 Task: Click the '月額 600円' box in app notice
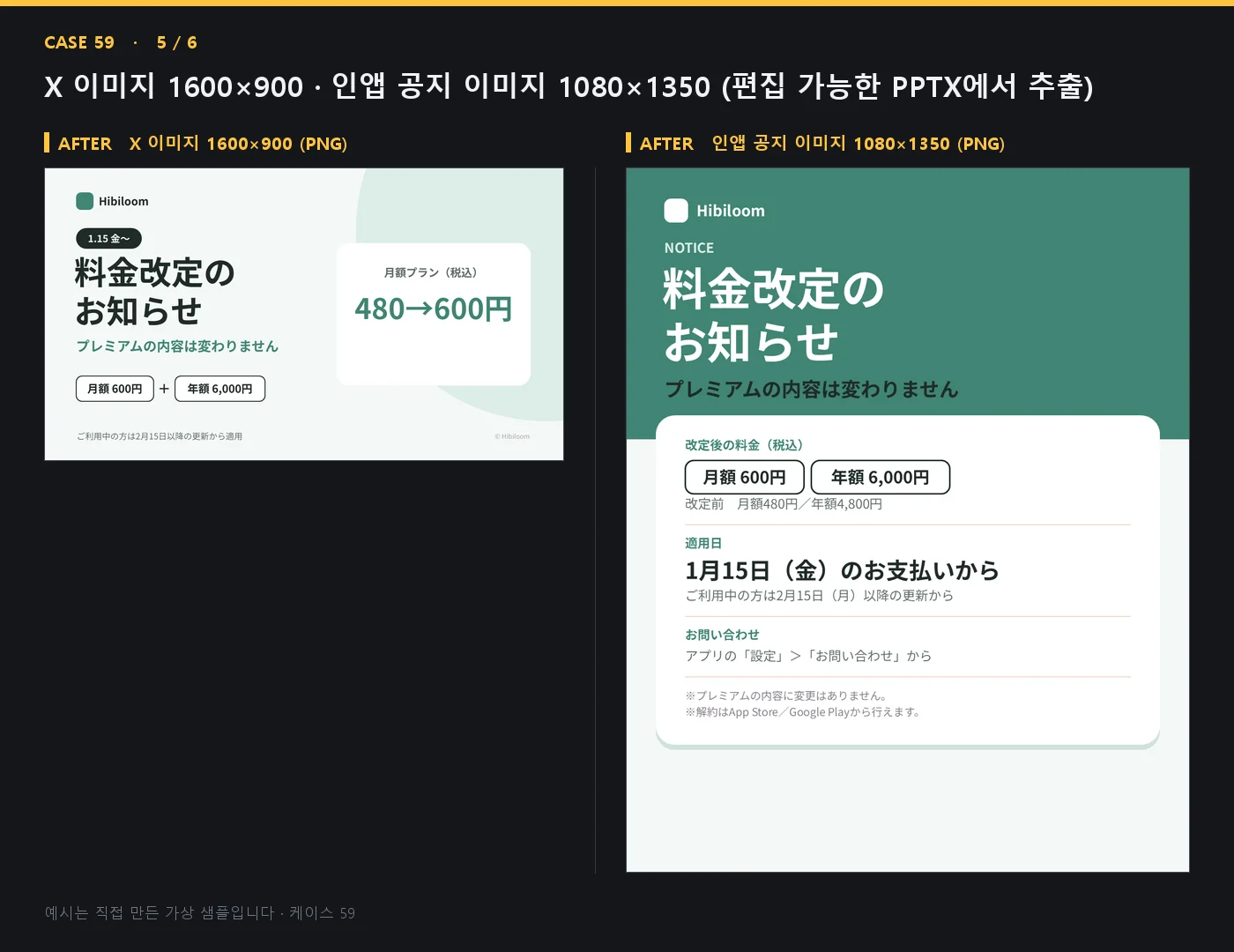click(x=744, y=477)
